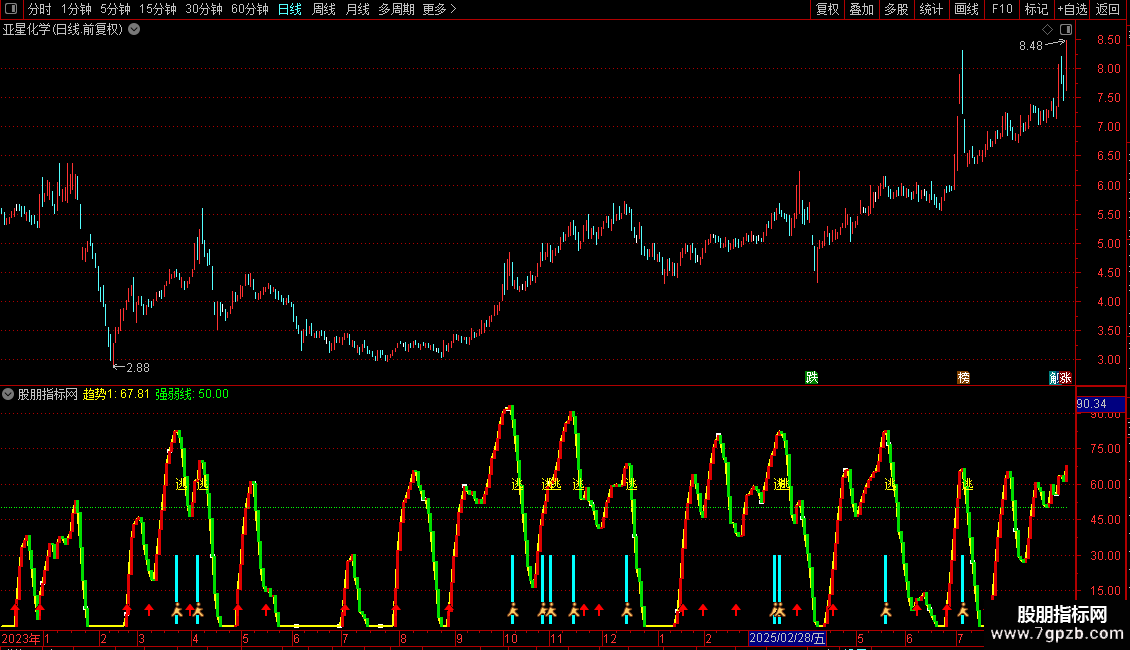Click the 趋势1: 67.81 indicator value

point(116,394)
